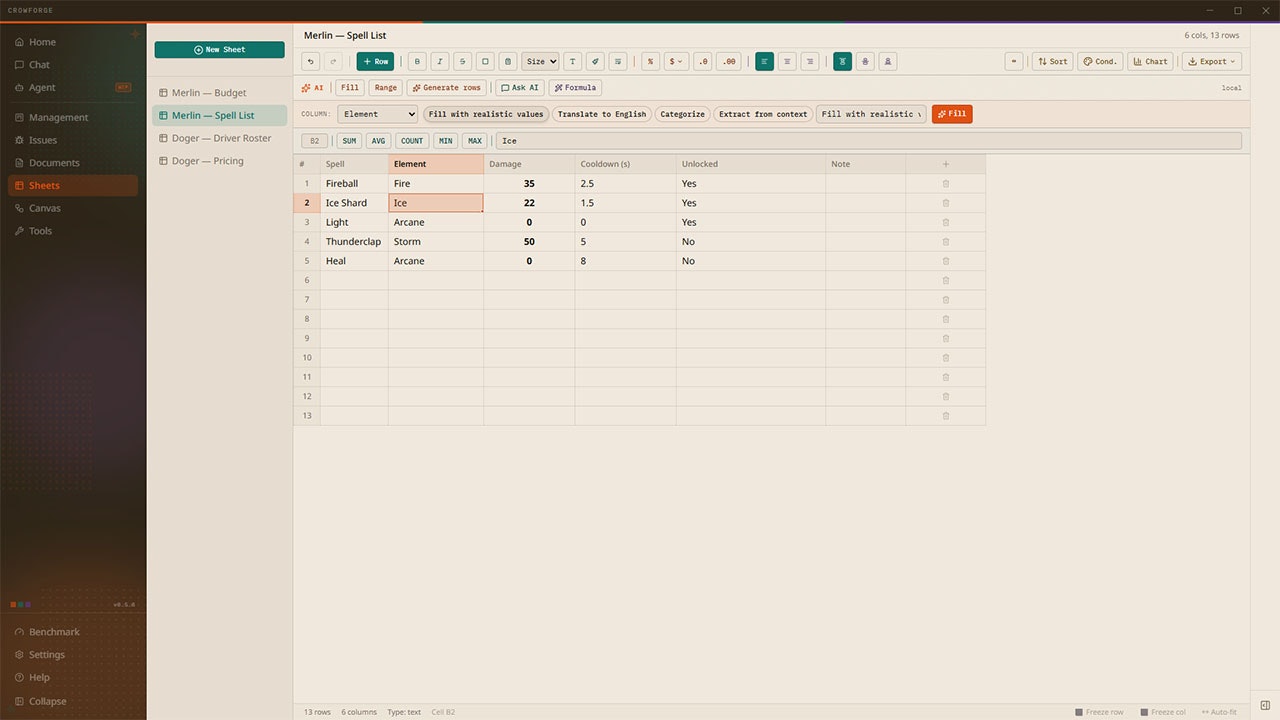
Task: Click the AI Fill button
Action: click(x=349, y=88)
